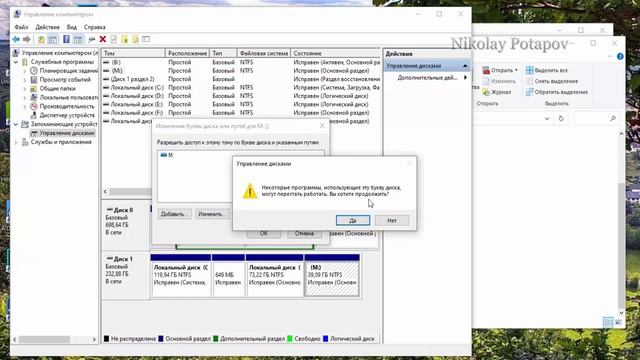Viewport: 640px width, 360px height.
Task: Click the Общие папки folder icon
Action: point(34,89)
